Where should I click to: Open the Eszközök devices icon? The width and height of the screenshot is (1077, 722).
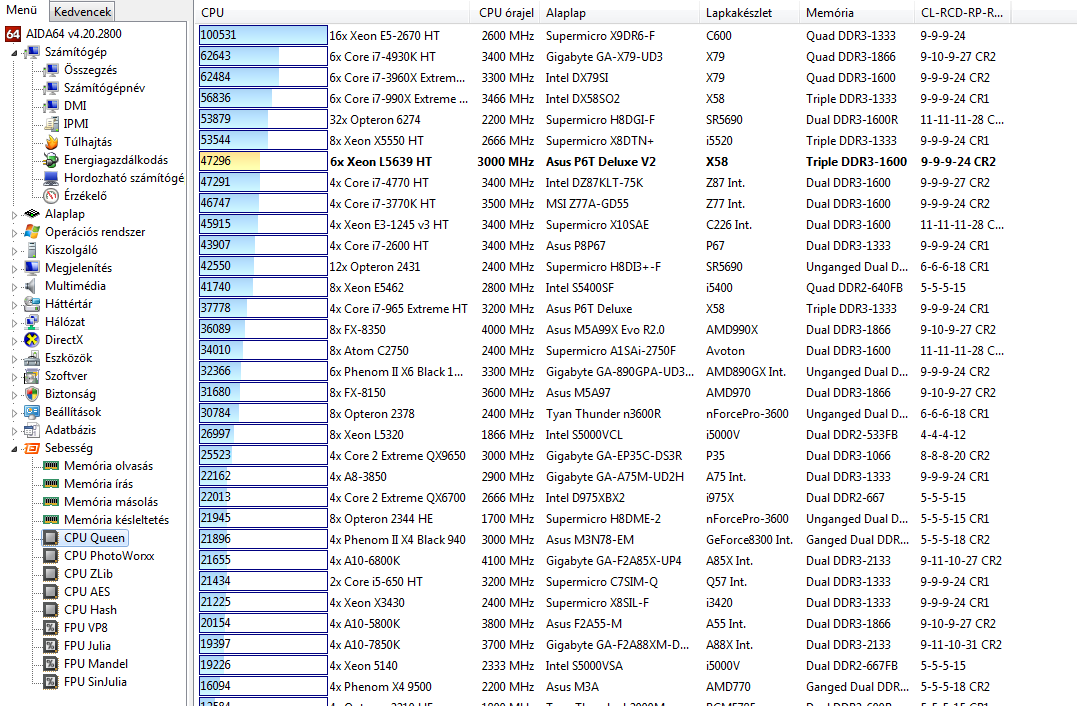point(32,358)
